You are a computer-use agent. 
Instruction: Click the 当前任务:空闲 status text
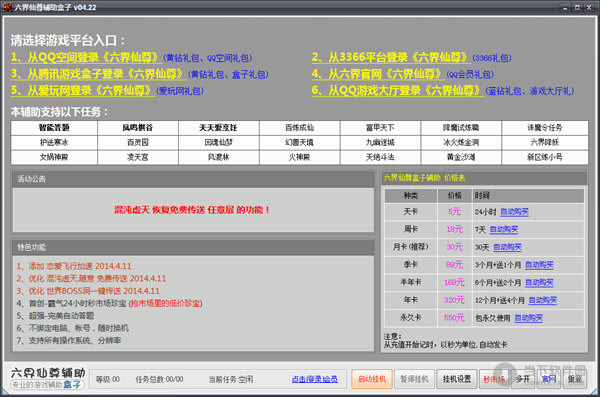[x=231, y=379]
